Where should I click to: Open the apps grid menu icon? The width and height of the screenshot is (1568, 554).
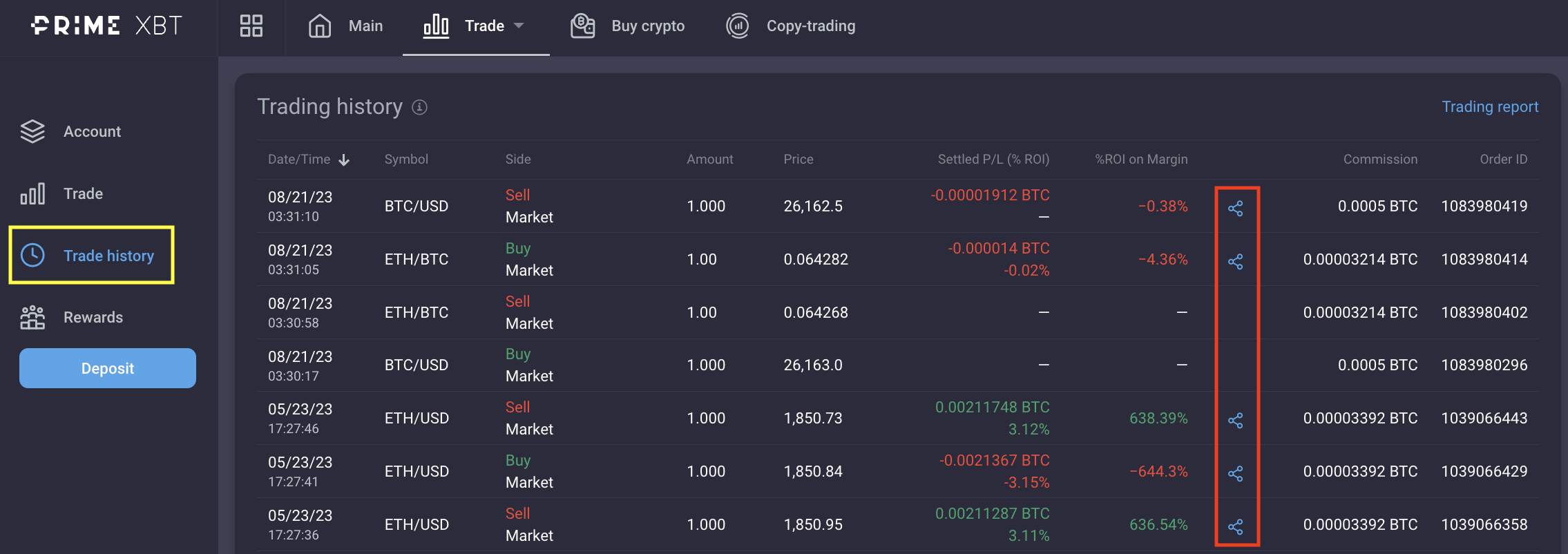(251, 26)
